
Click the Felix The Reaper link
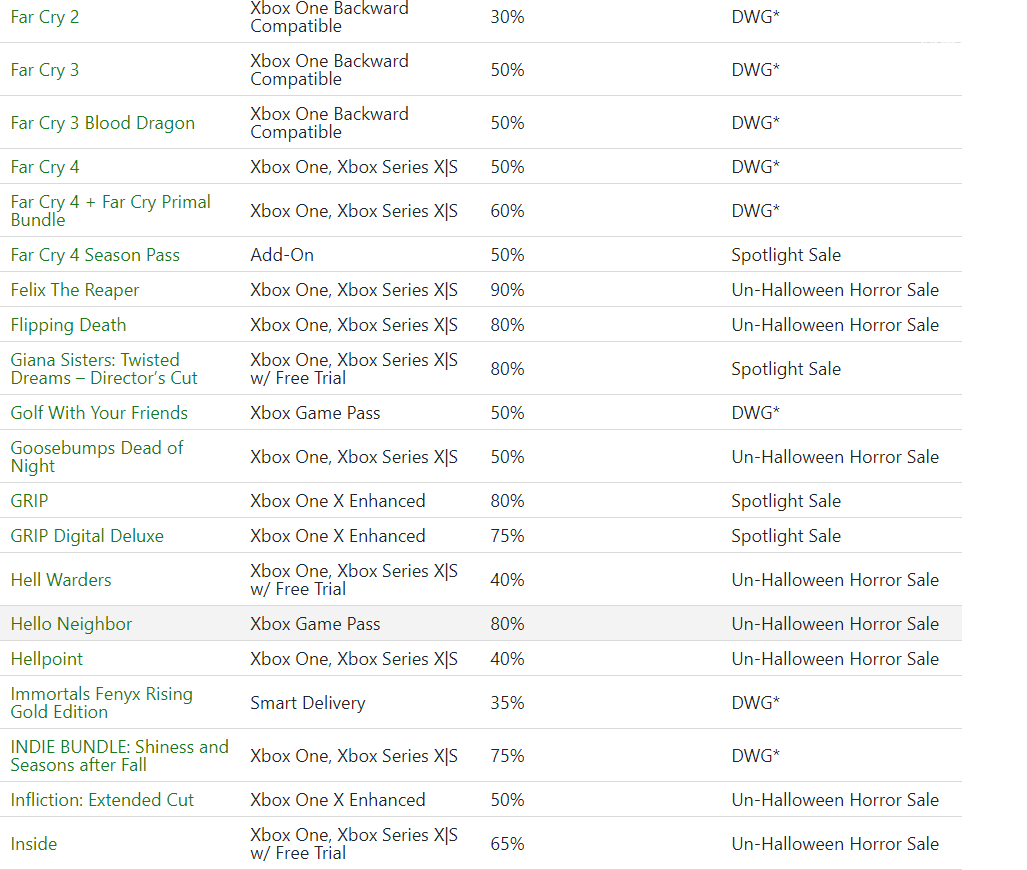pos(75,290)
